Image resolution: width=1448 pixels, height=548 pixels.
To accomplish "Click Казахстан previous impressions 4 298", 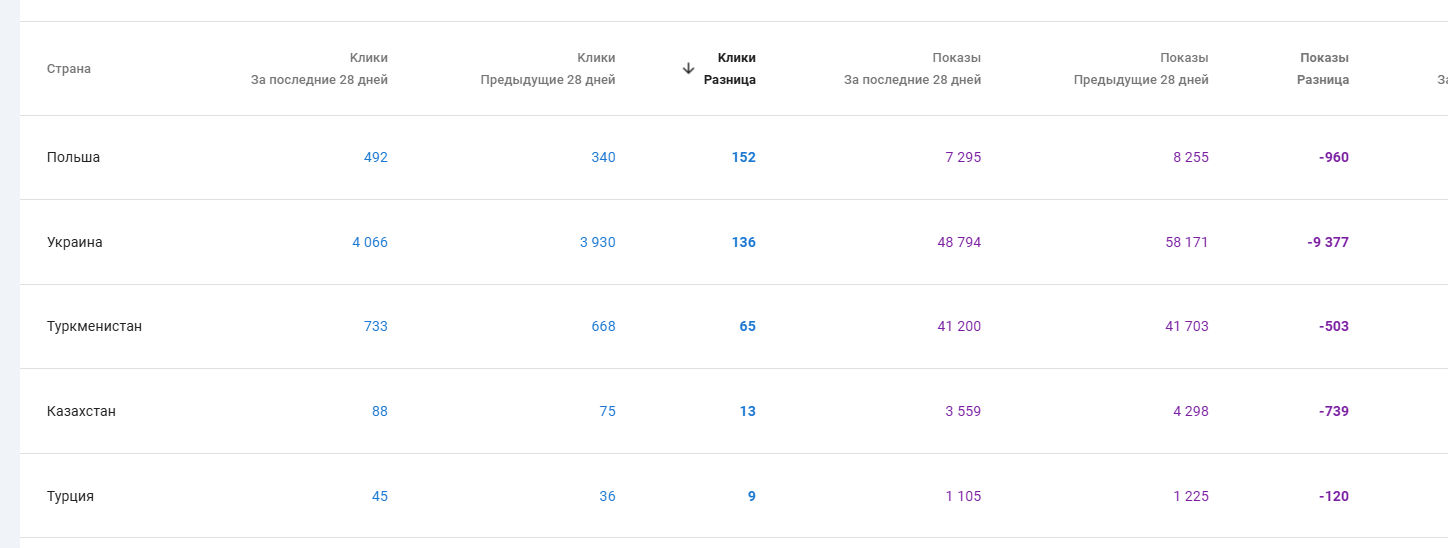I will click(x=1190, y=411).
